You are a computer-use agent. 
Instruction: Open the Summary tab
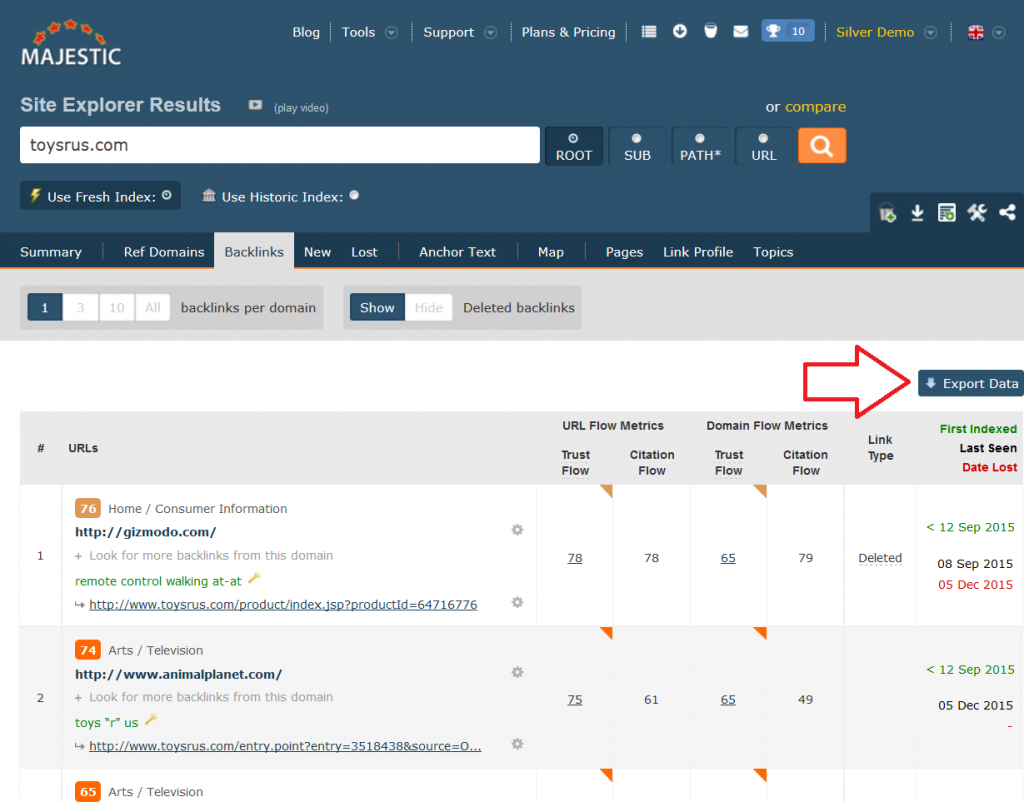coord(51,252)
